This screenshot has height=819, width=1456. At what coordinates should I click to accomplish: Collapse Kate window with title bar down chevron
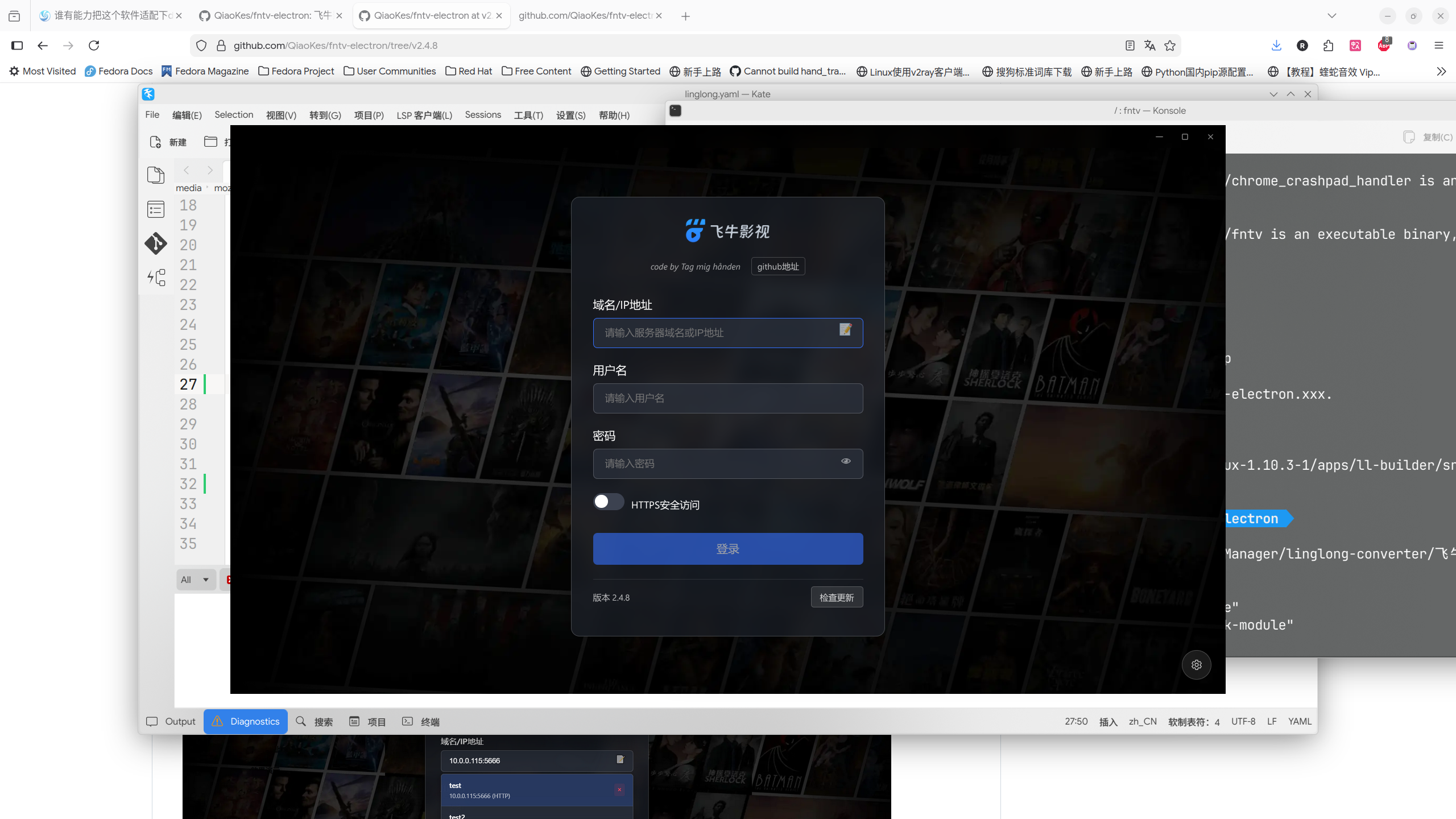pyautogui.click(x=1273, y=94)
